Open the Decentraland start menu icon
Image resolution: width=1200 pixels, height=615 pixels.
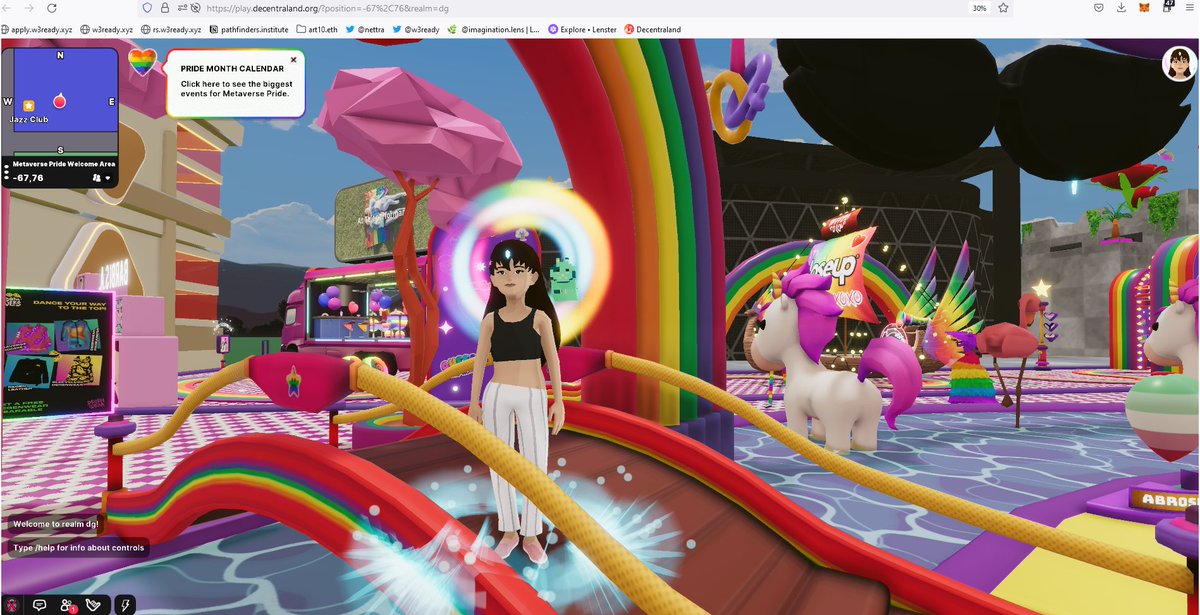(x=12, y=604)
